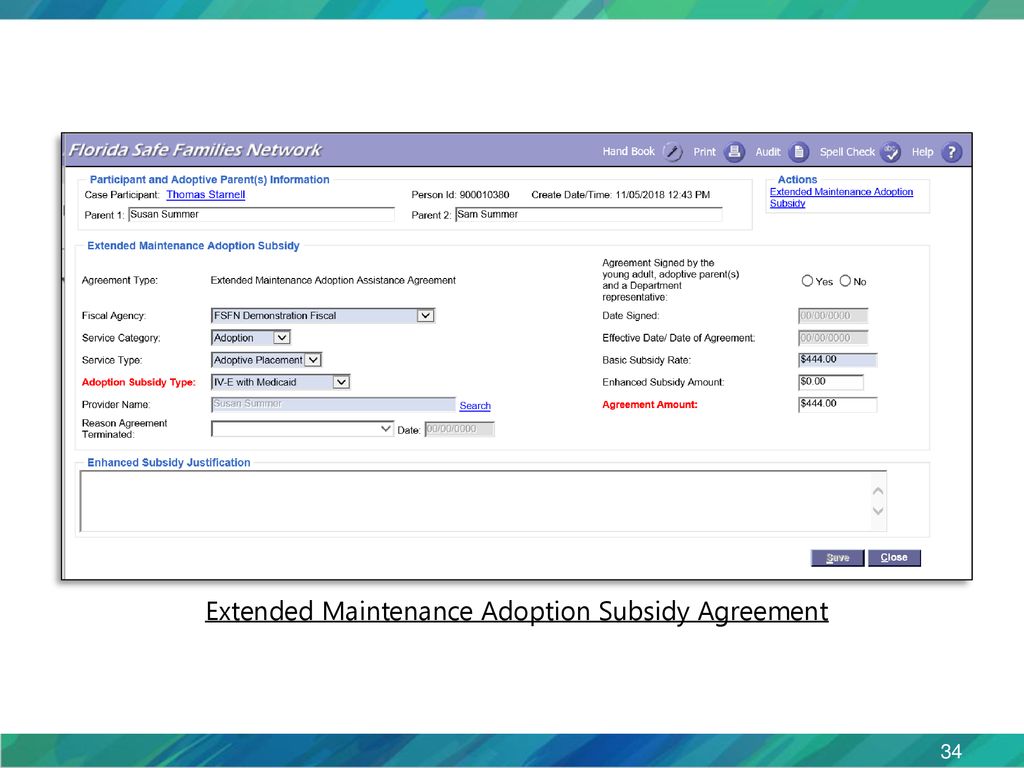Image resolution: width=1024 pixels, height=768 pixels.
Task: Click the Date Signed field
Action: coord(833,315)
